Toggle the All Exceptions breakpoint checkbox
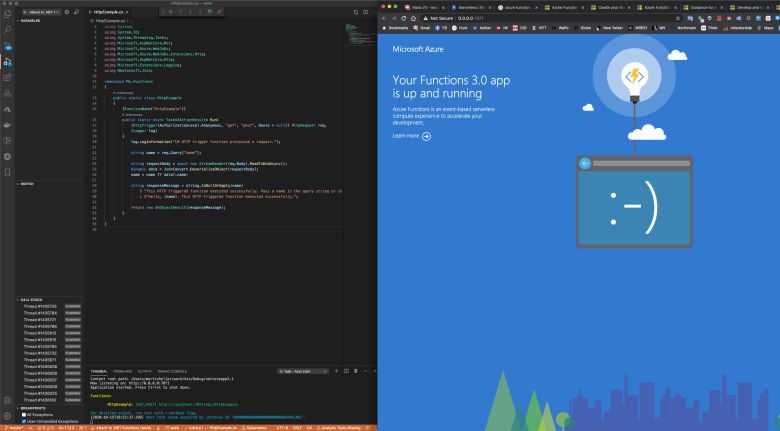780x431 pixels. point(23,414)
